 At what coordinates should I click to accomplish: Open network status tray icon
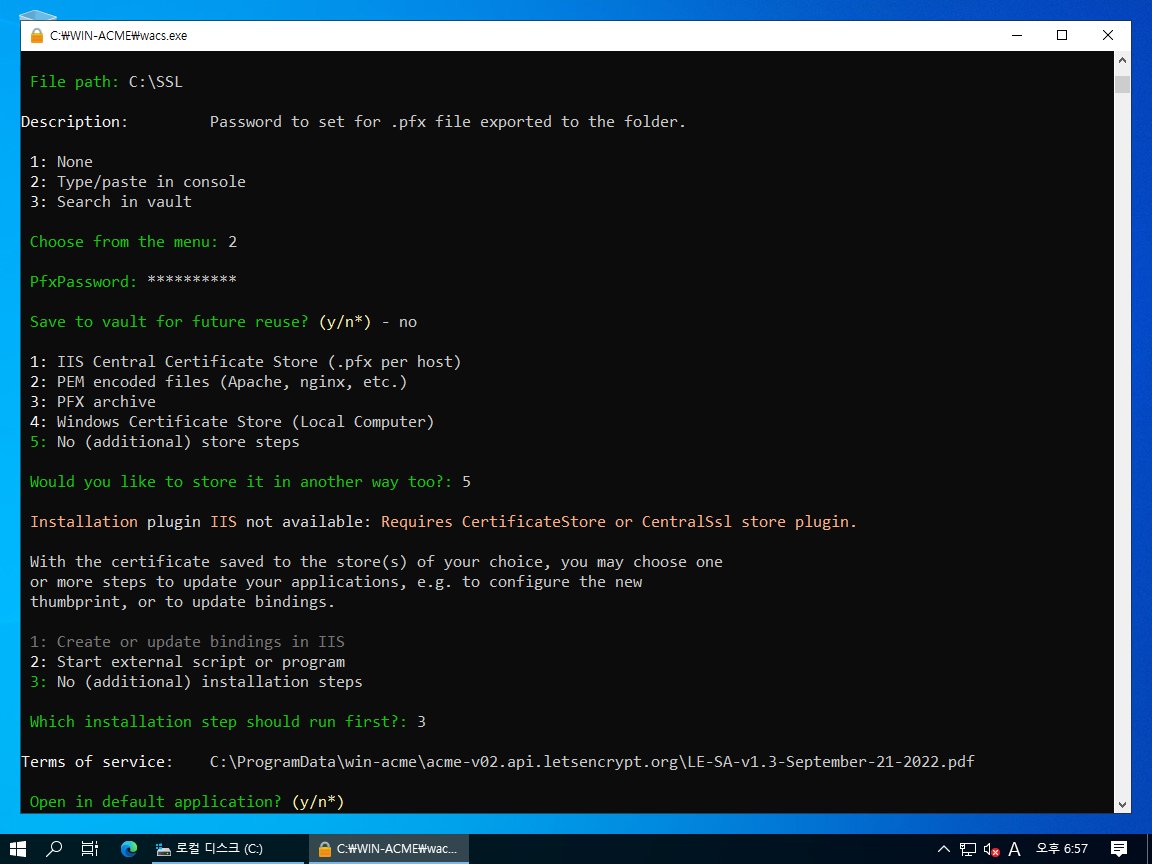point(968,849)
